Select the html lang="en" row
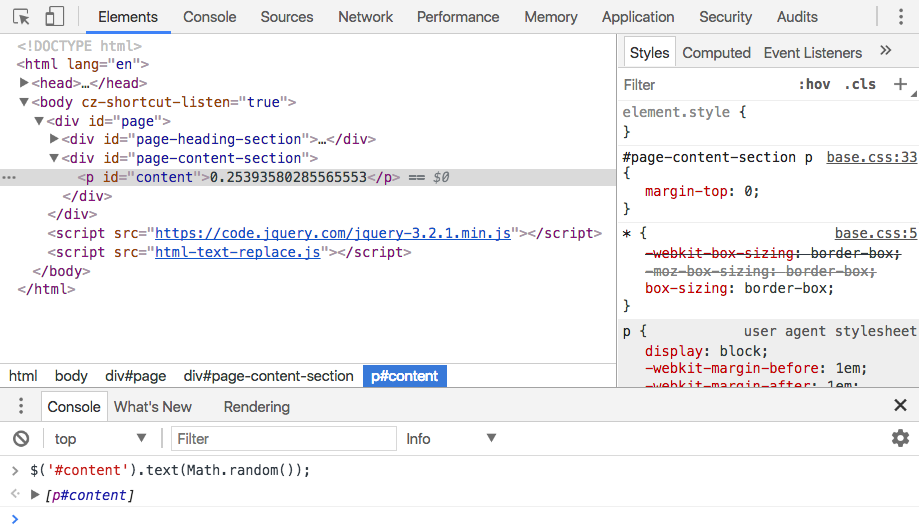 [x=83, y=64]
